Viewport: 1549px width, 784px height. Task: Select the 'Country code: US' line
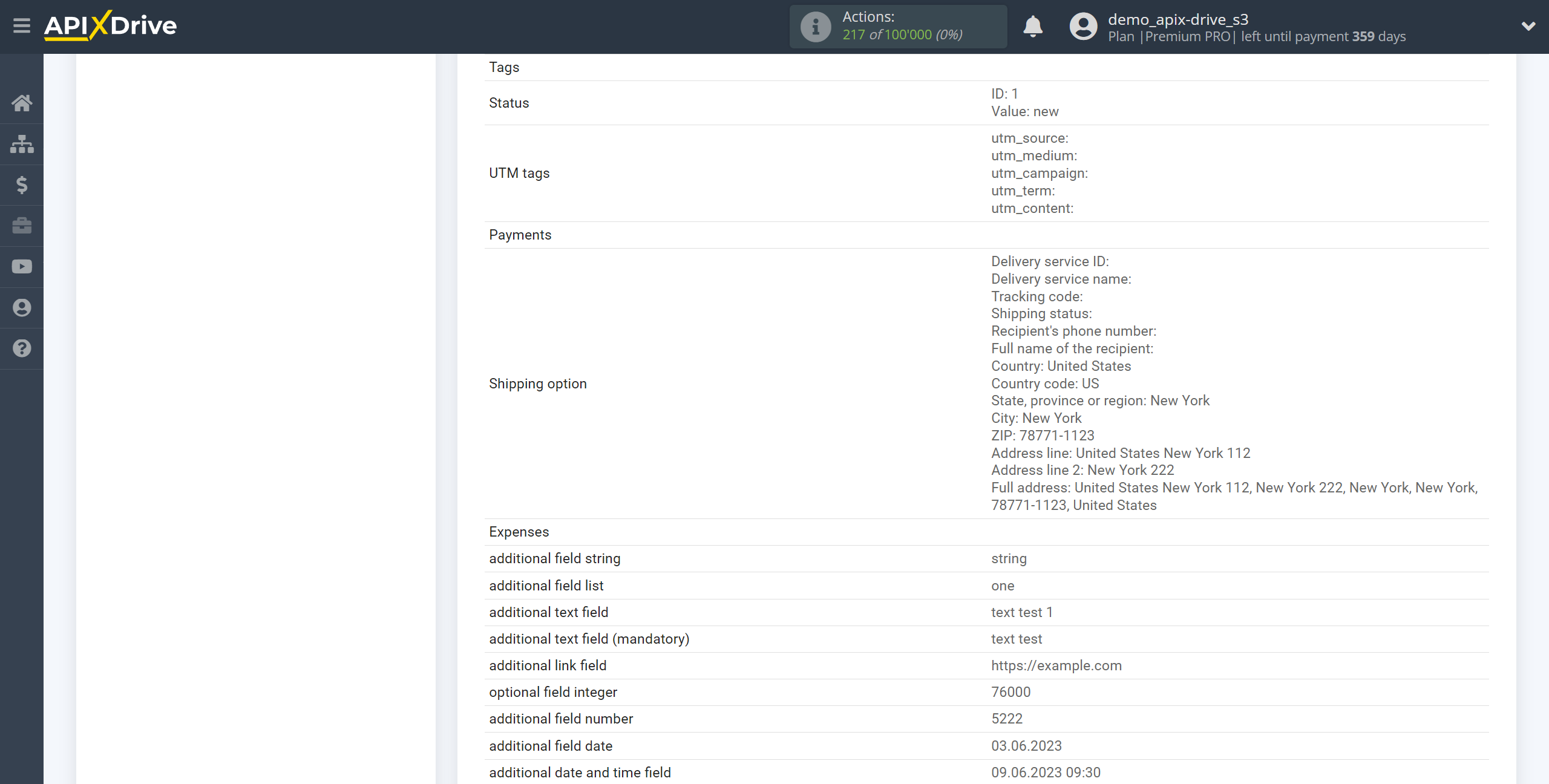(1045, 384)
